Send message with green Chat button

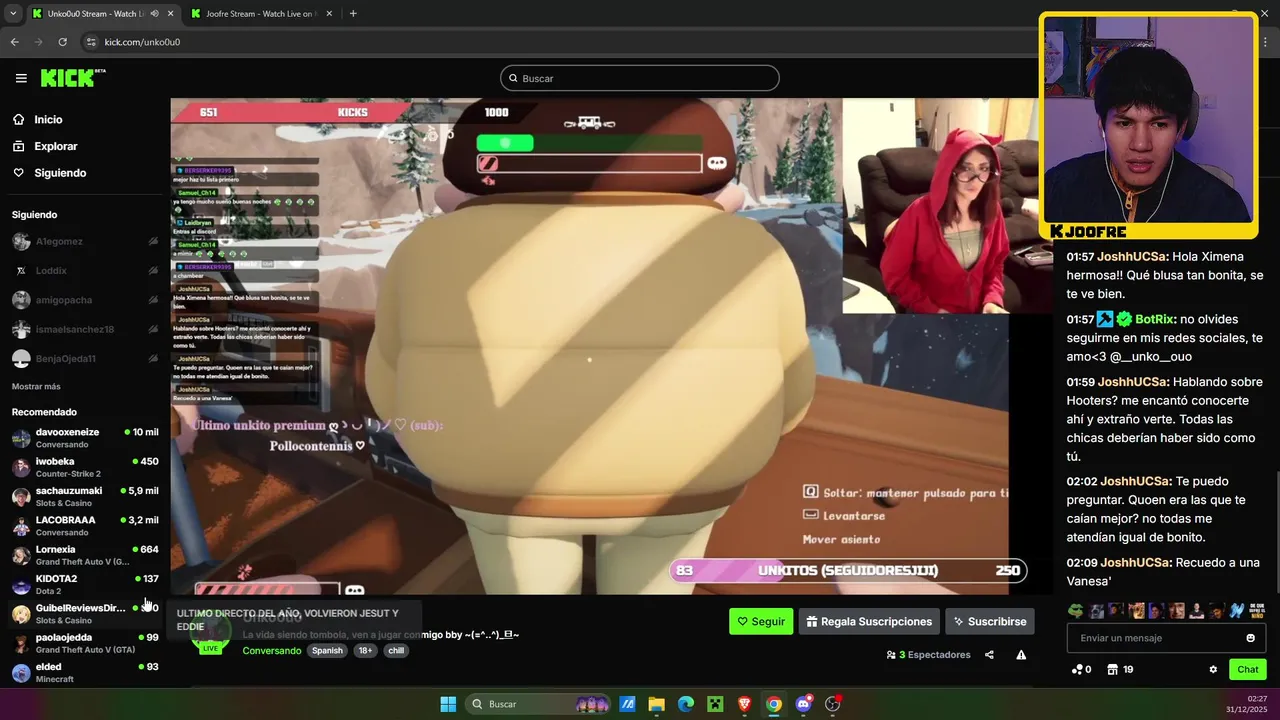click(1248, 669)
